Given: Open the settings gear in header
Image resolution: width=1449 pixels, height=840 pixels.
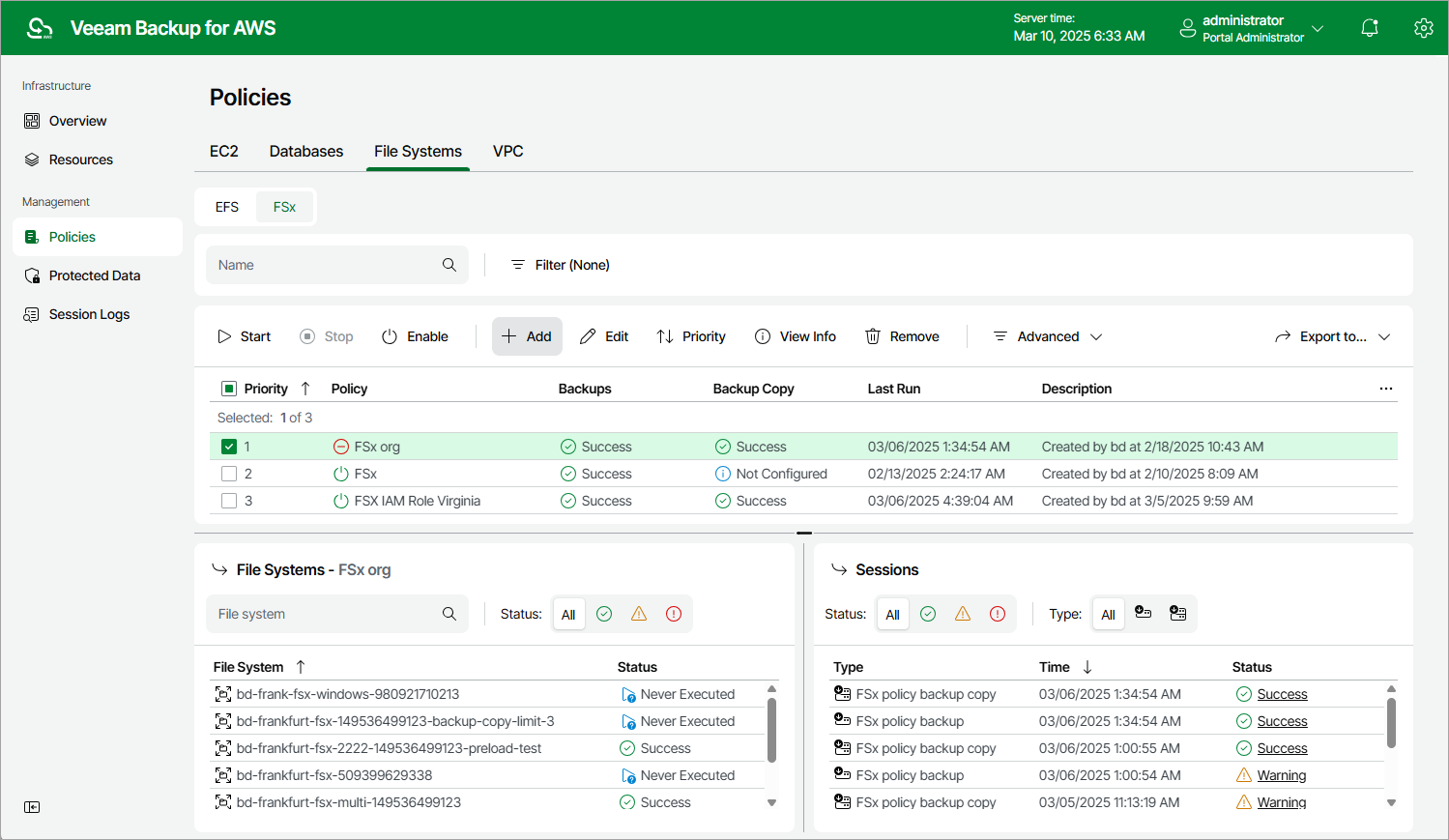Looking at the screenshot, I should 1423,28.
